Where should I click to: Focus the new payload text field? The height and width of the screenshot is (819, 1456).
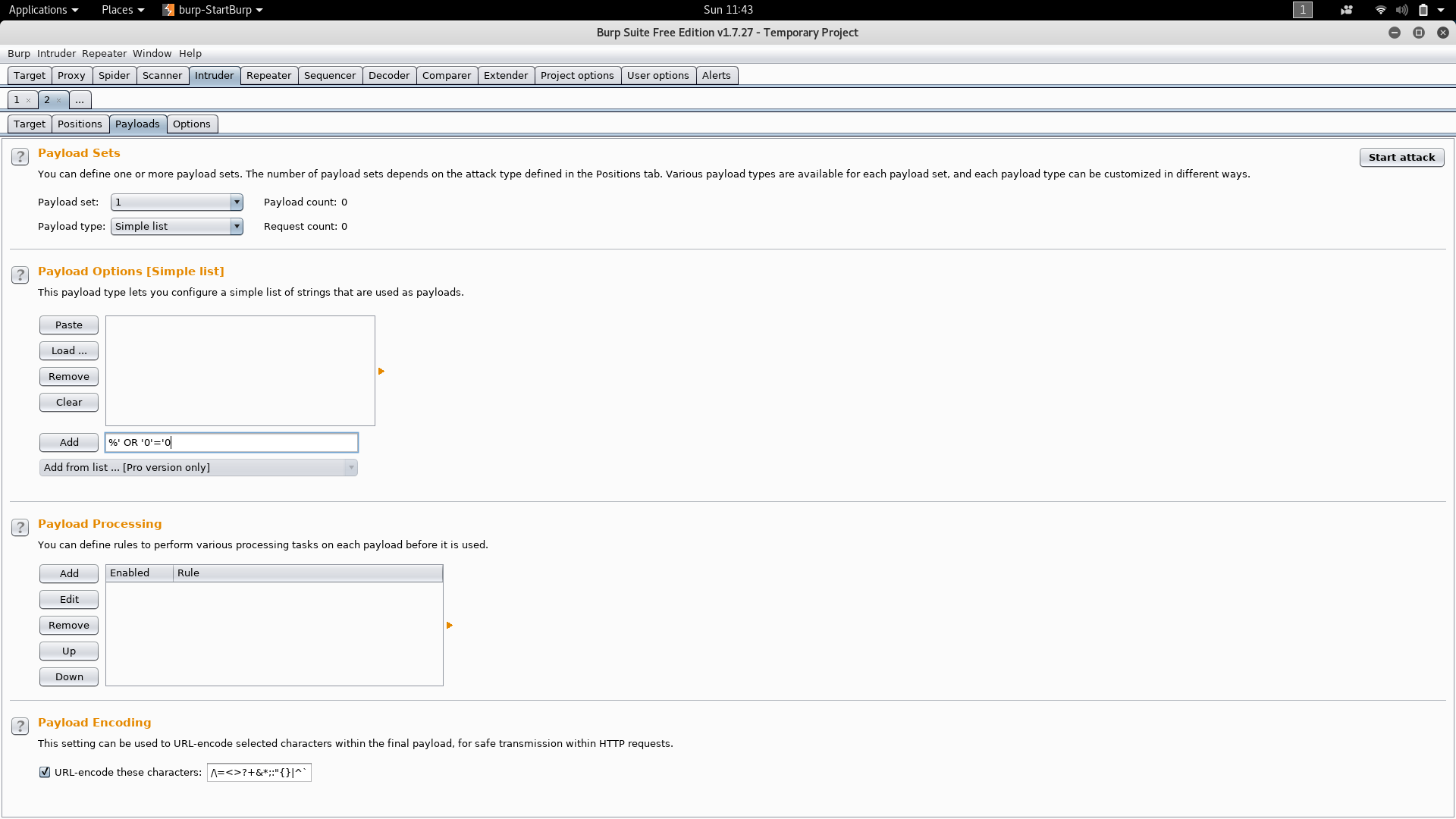click(231, 442)
